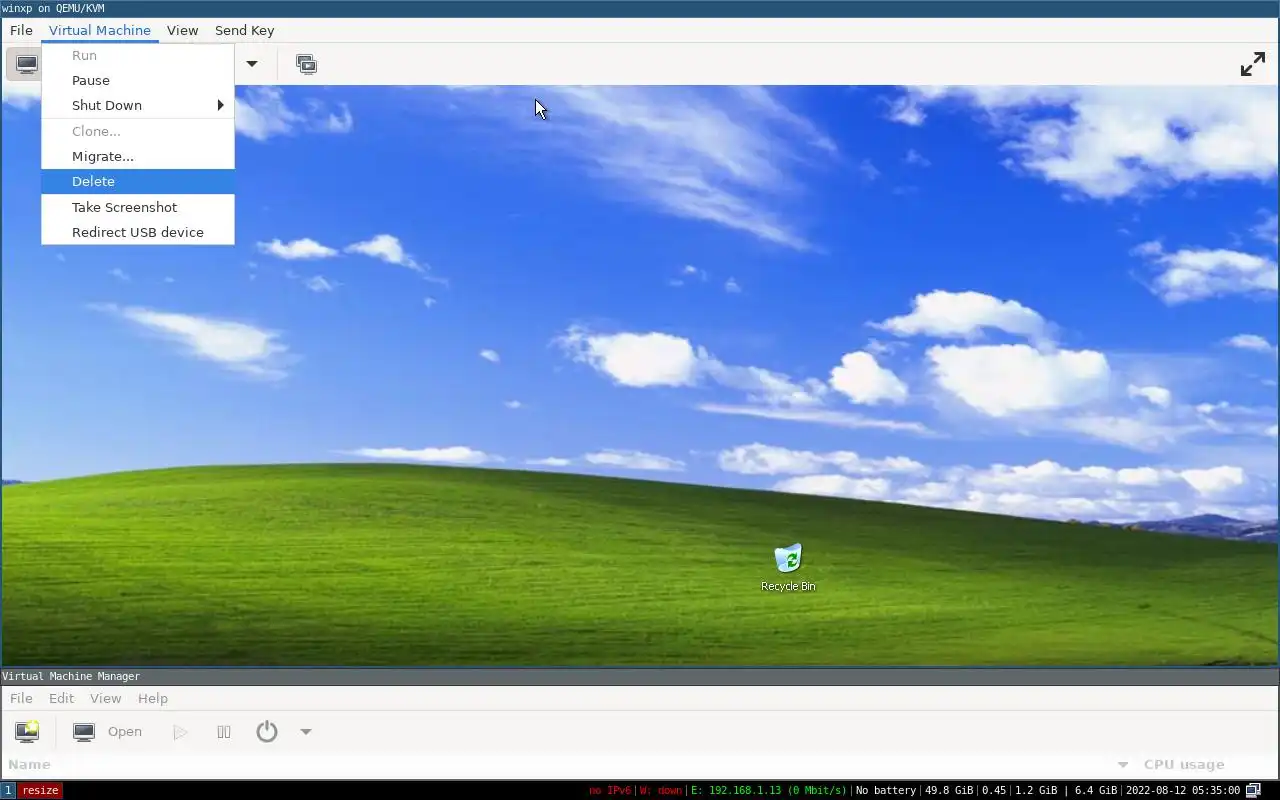Select Redirect USB device entry
The height and width of the screenshot is (800, 1280).
coord(138,232)
